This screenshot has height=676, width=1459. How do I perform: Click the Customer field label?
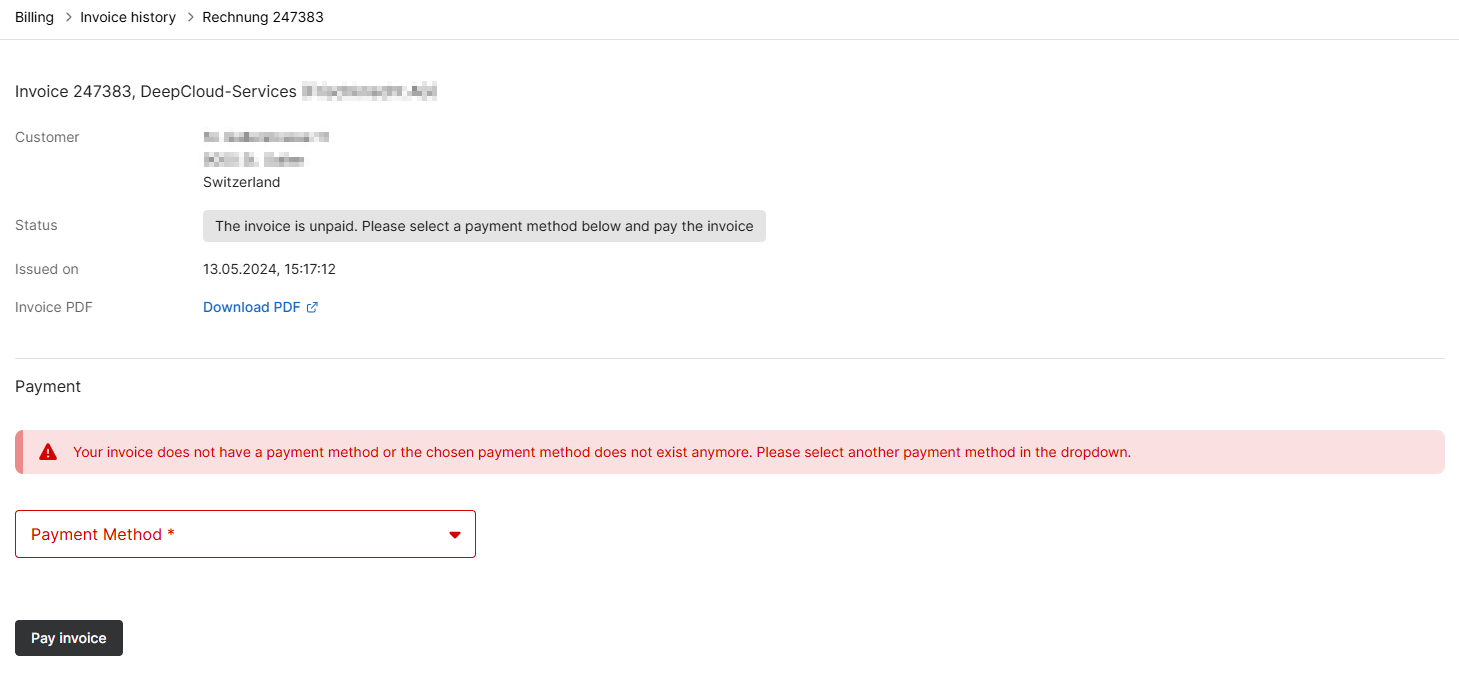pyautogui.click(x=47, y=137)
